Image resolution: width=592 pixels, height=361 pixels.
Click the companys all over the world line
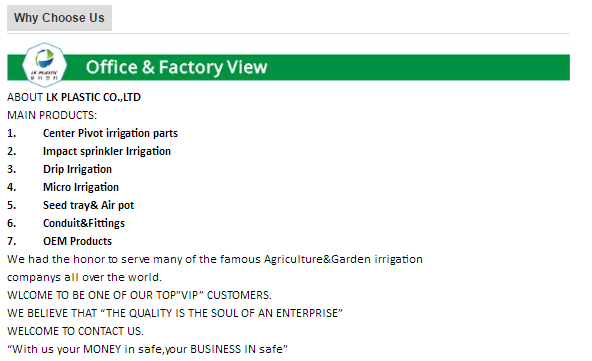point(84,278)
